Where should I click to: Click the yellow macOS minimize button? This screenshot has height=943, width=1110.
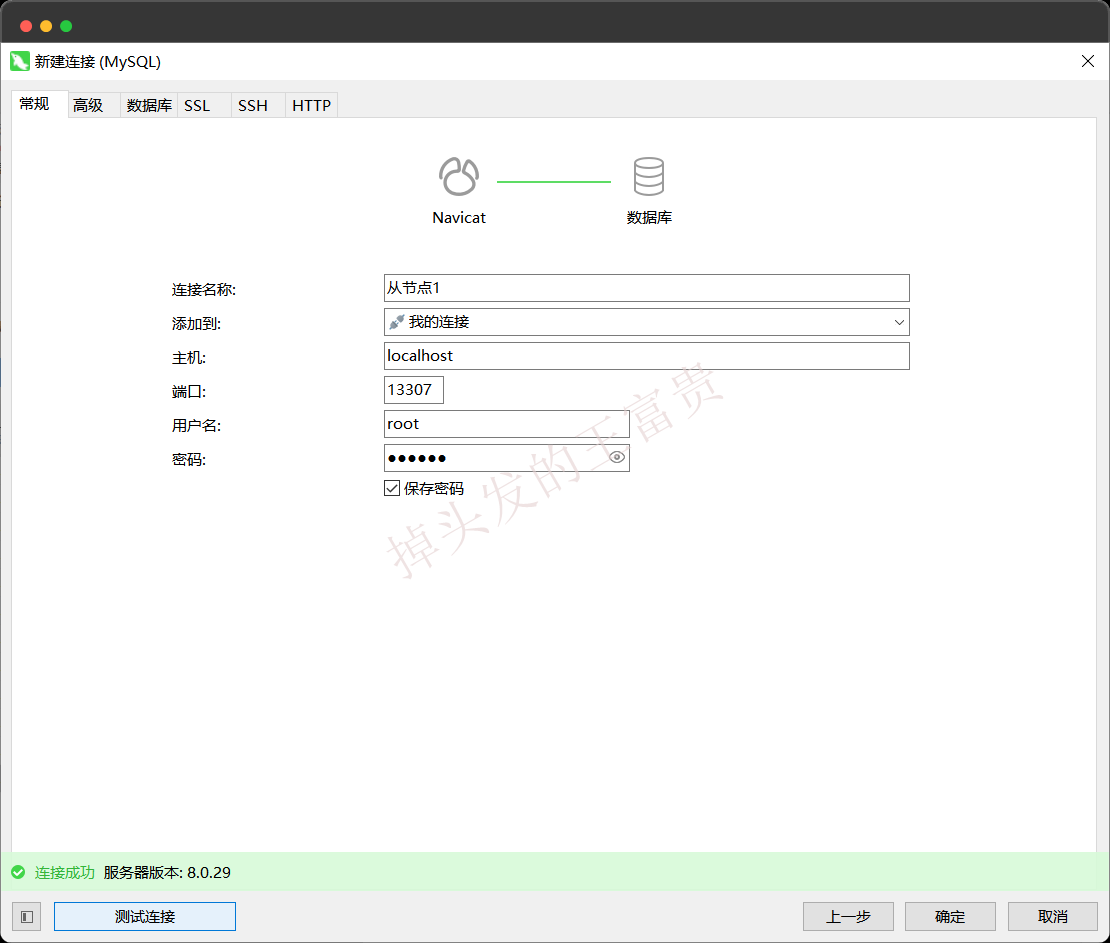click(x=46, y=26)
